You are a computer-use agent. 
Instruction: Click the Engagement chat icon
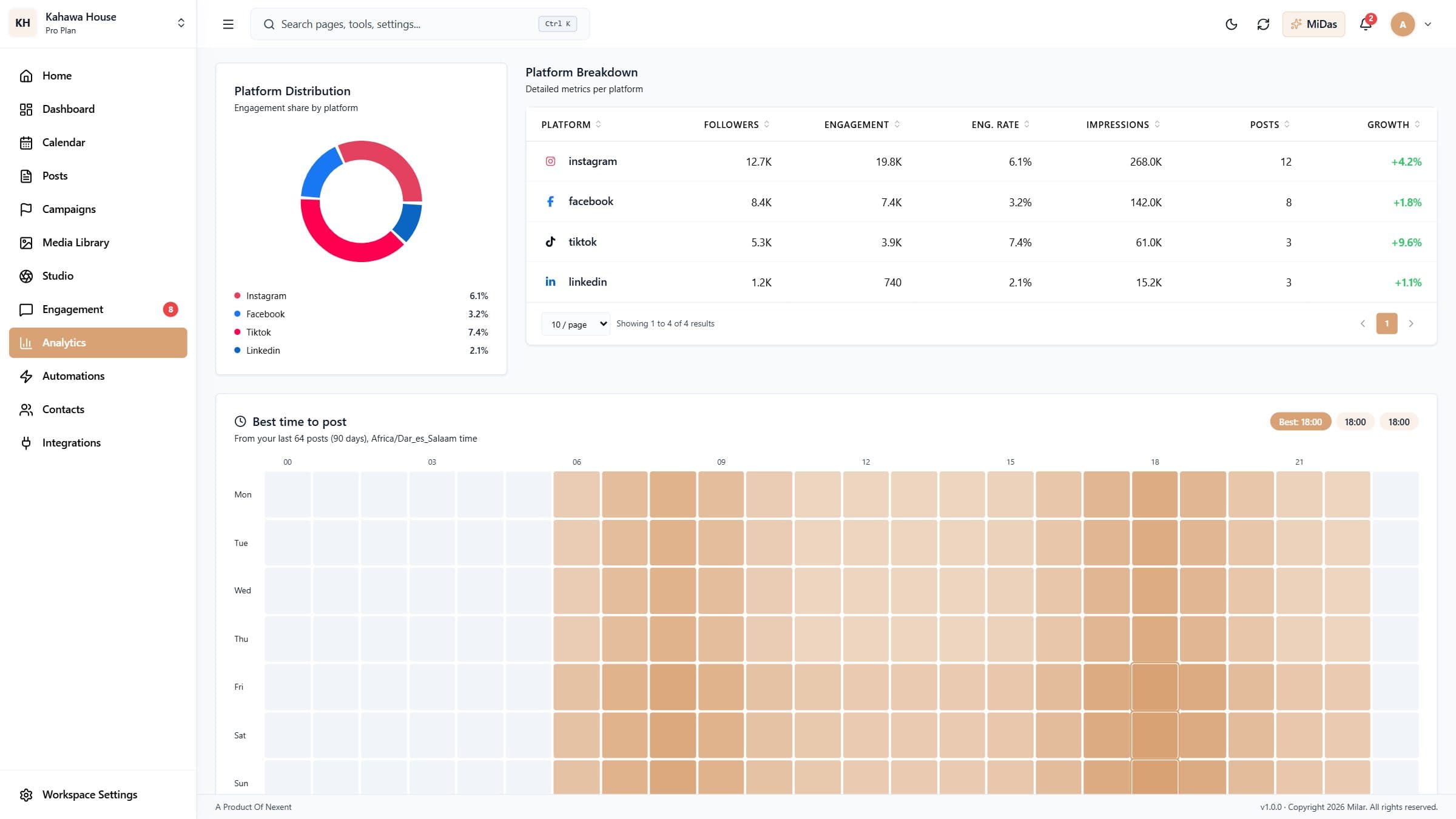coord(26,309)
